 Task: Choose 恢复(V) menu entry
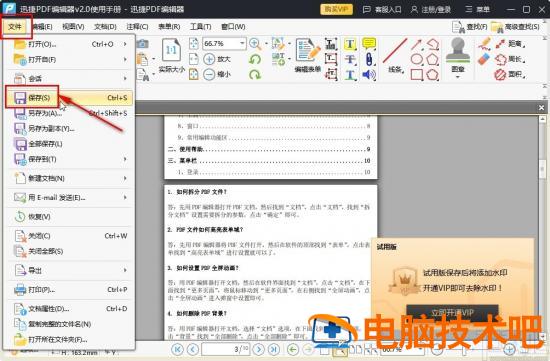tap(69, 217)
